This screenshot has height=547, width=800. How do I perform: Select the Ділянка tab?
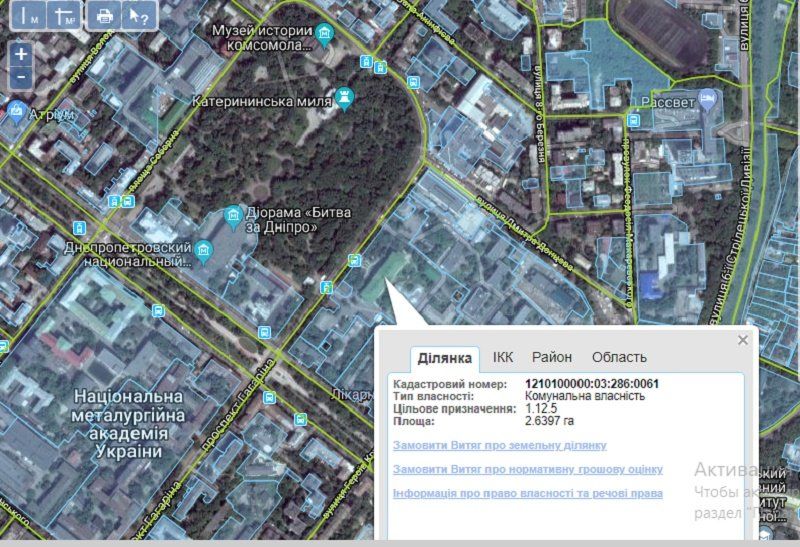[x=445, y=358]
